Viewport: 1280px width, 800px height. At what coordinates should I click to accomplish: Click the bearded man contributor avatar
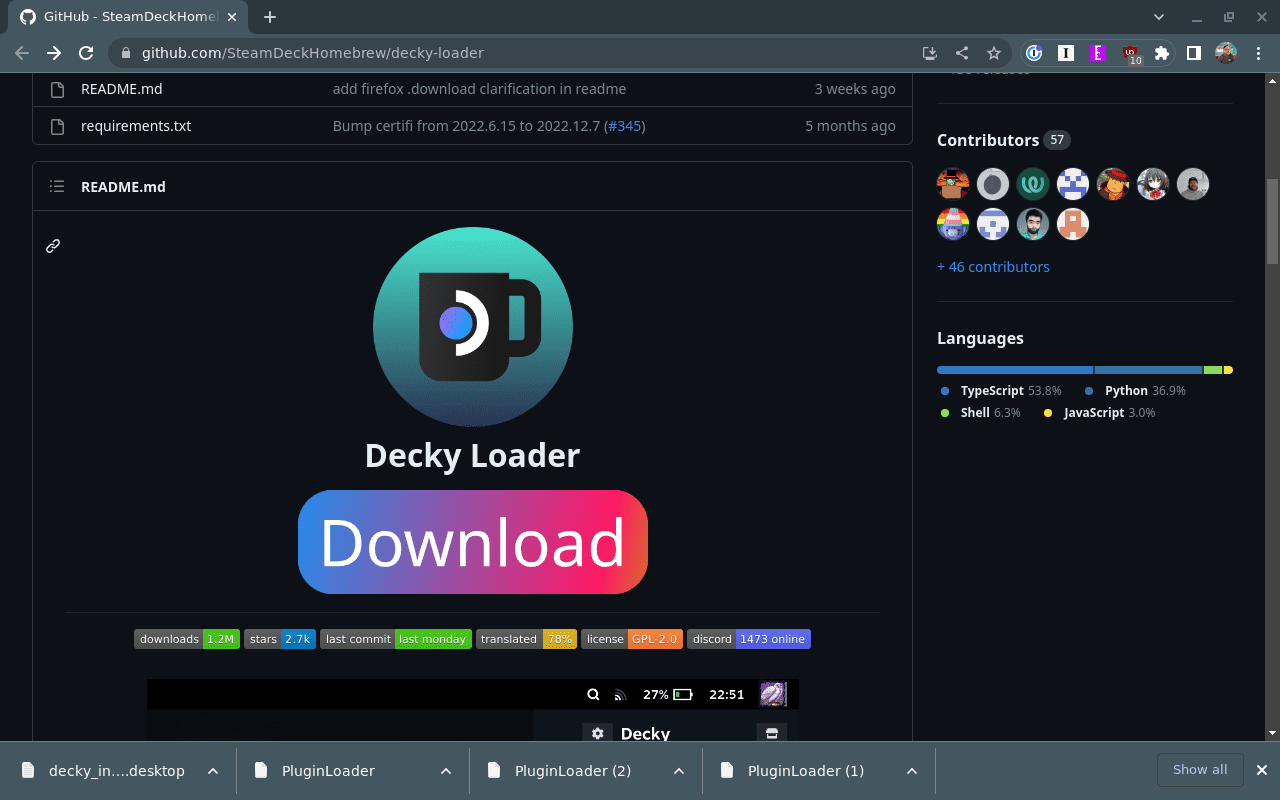click(x=1033, y=224)
